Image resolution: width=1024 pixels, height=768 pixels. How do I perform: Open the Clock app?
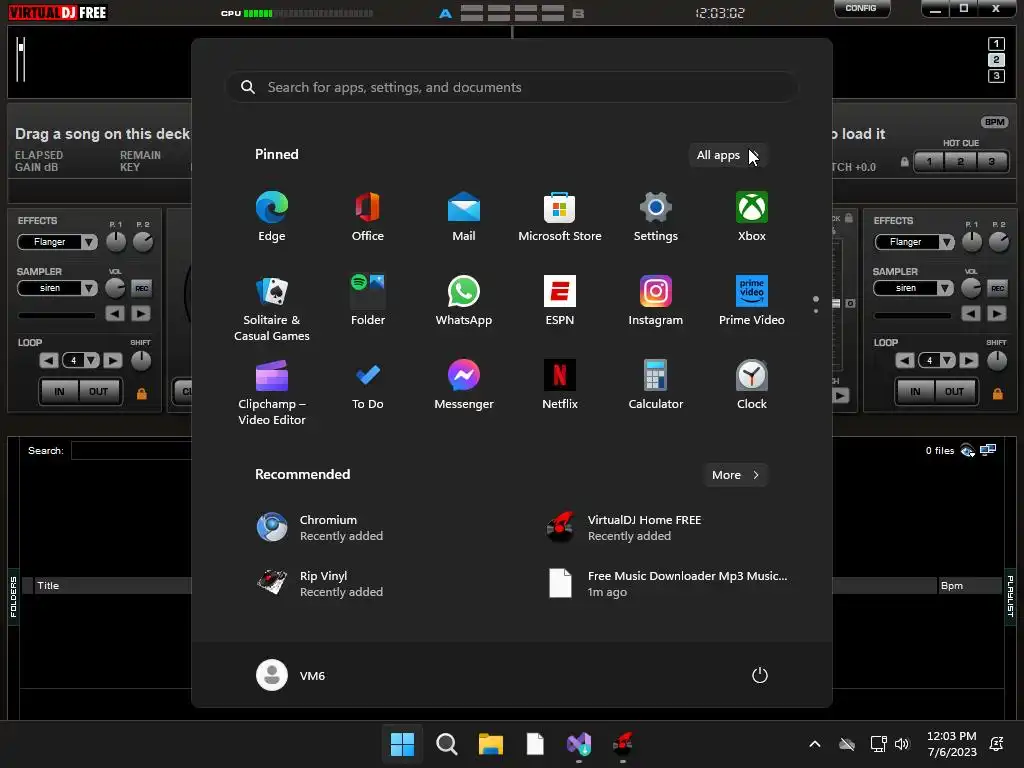tap(752, 385)
